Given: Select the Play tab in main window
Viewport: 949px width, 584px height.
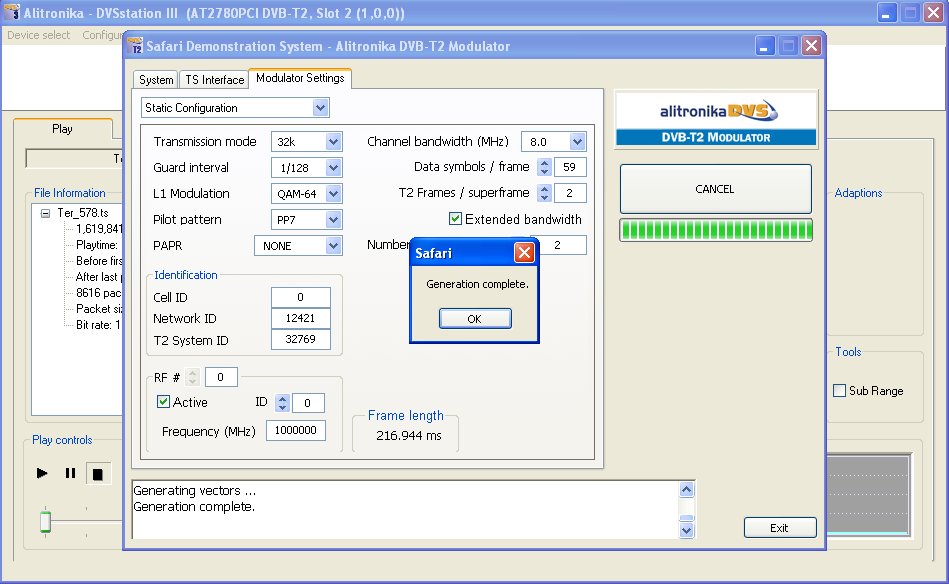Looking at the screenshot, I should point(62,129).
